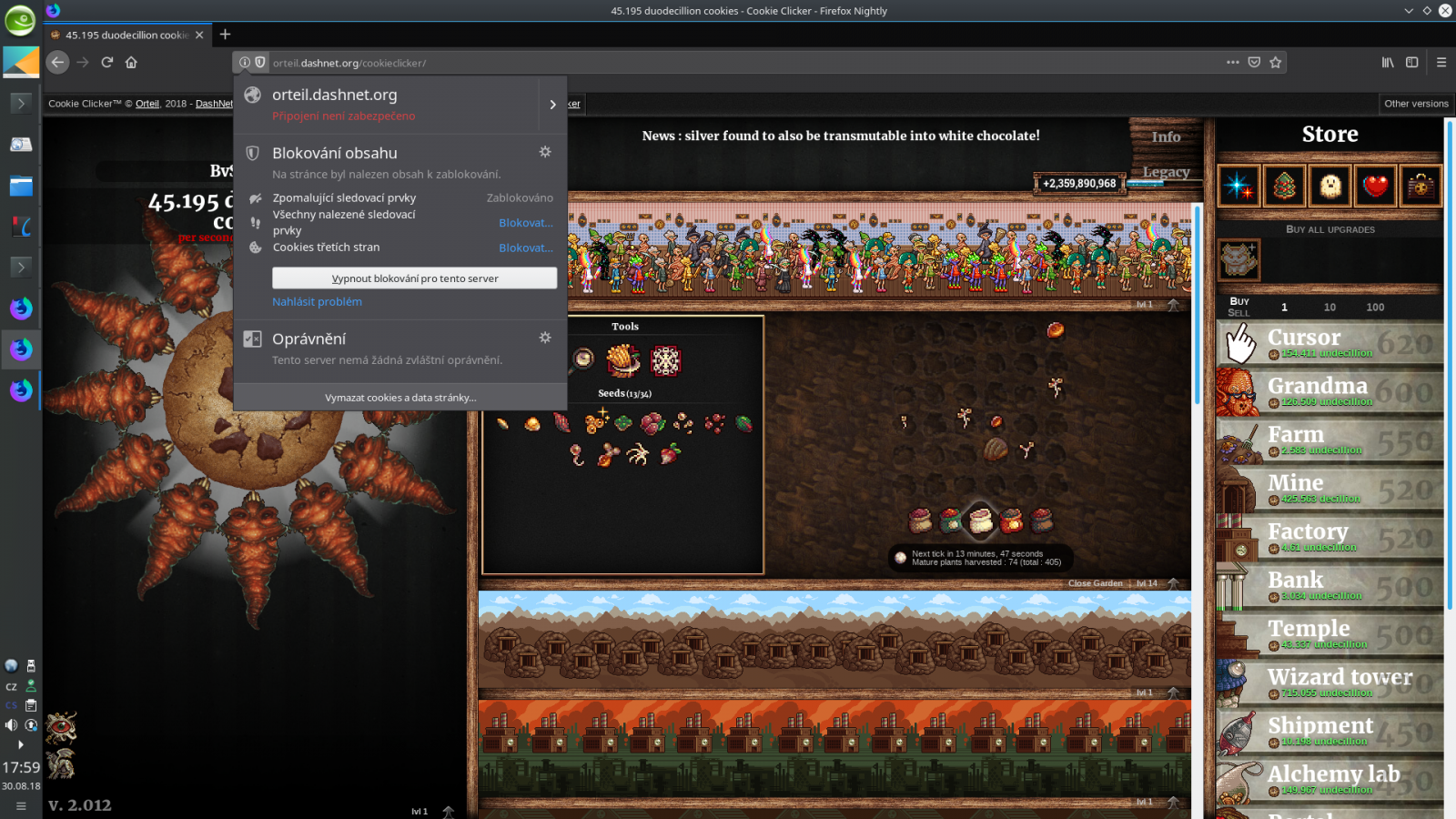
Task: Bookmark this page with the star icon
Action: 1276,62
